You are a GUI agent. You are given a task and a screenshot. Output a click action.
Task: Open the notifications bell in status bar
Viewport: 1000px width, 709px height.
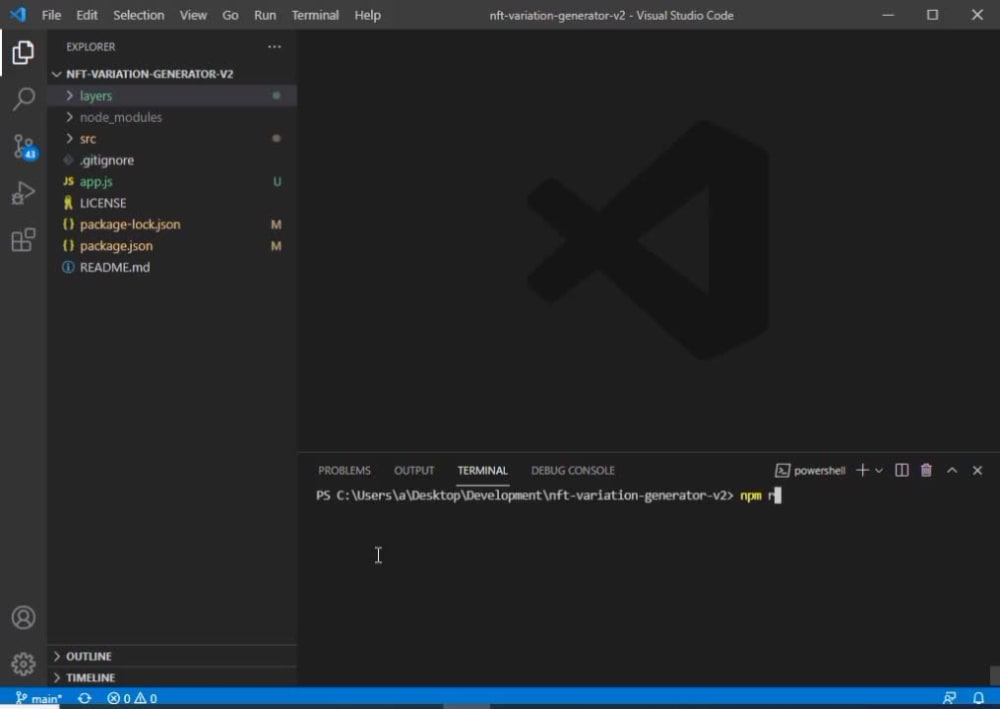[x=978, y=698]
